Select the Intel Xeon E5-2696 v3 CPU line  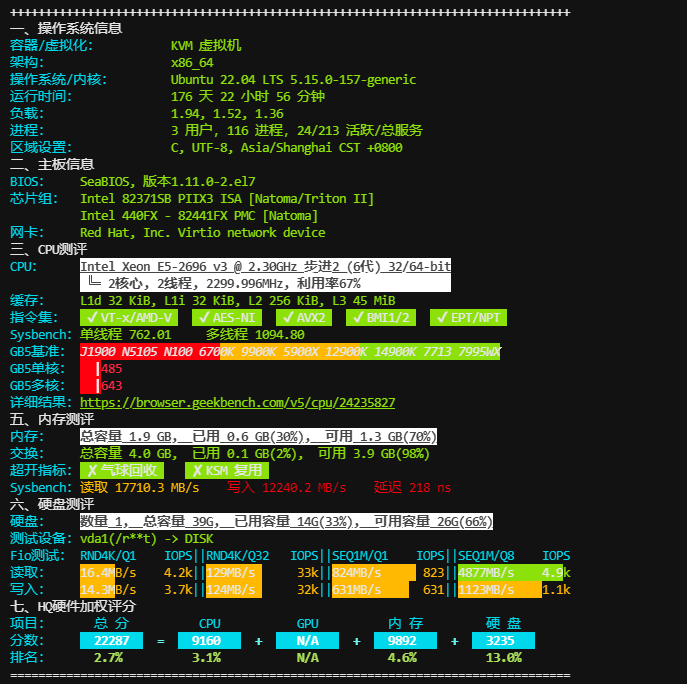tap(266, 266)
